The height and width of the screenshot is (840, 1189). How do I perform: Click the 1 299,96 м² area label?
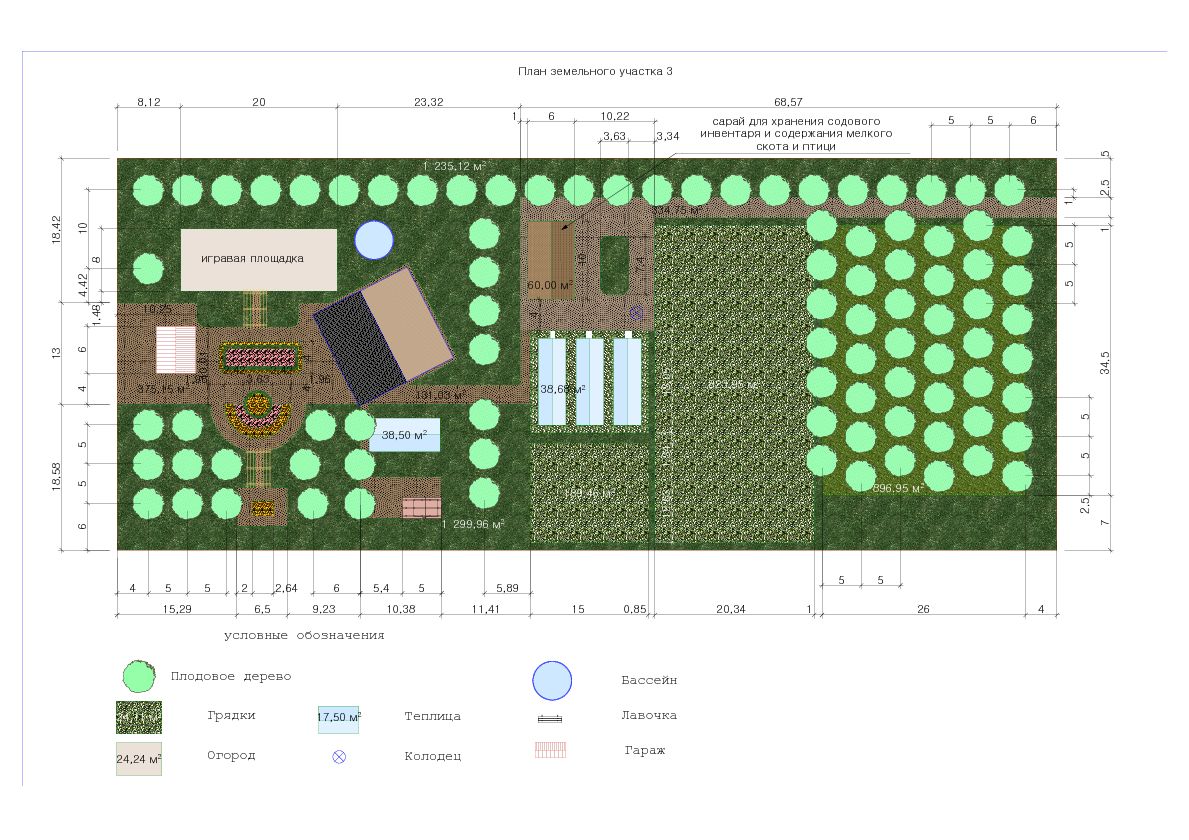coord(473,524)
